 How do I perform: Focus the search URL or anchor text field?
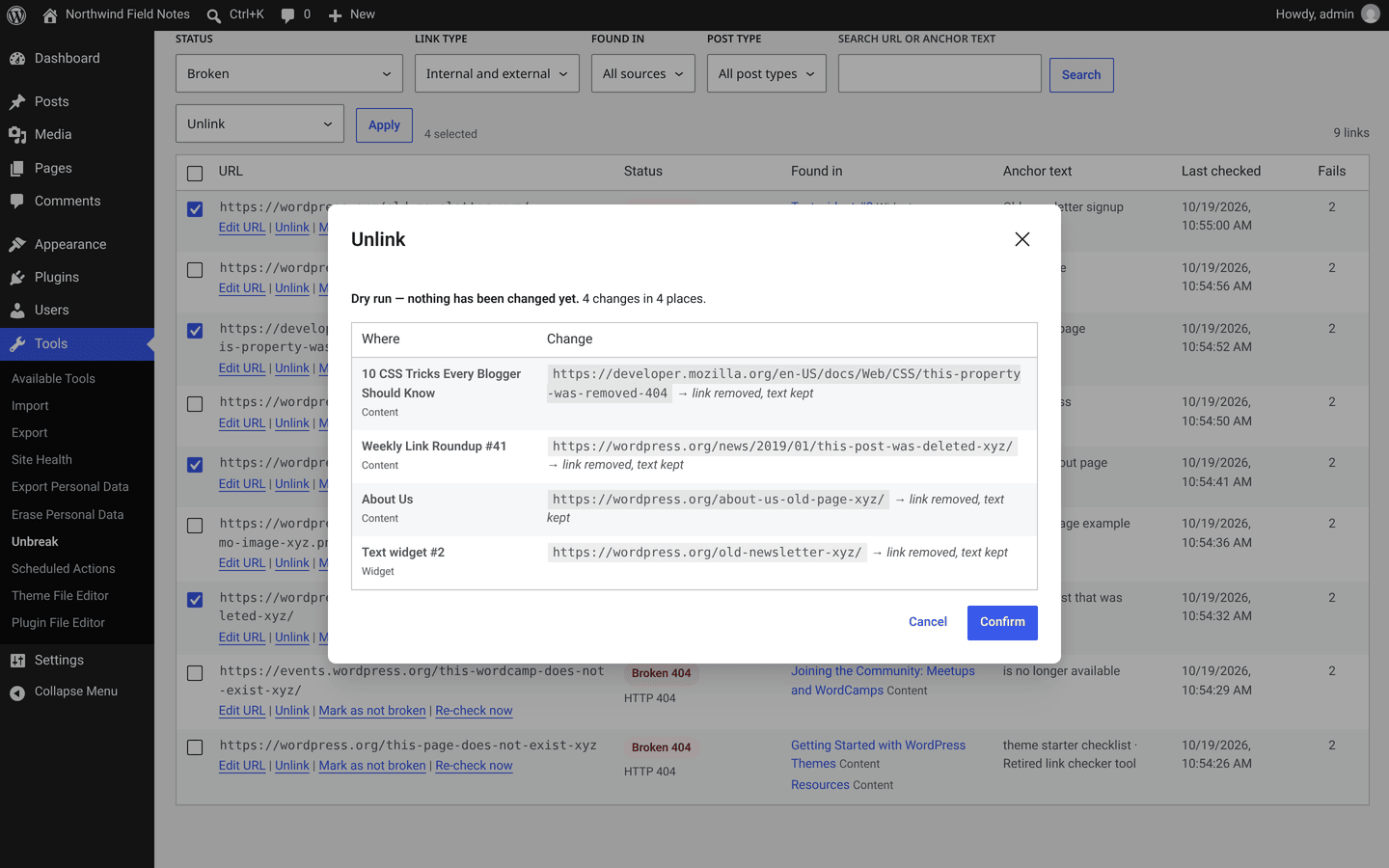point(940,73)
